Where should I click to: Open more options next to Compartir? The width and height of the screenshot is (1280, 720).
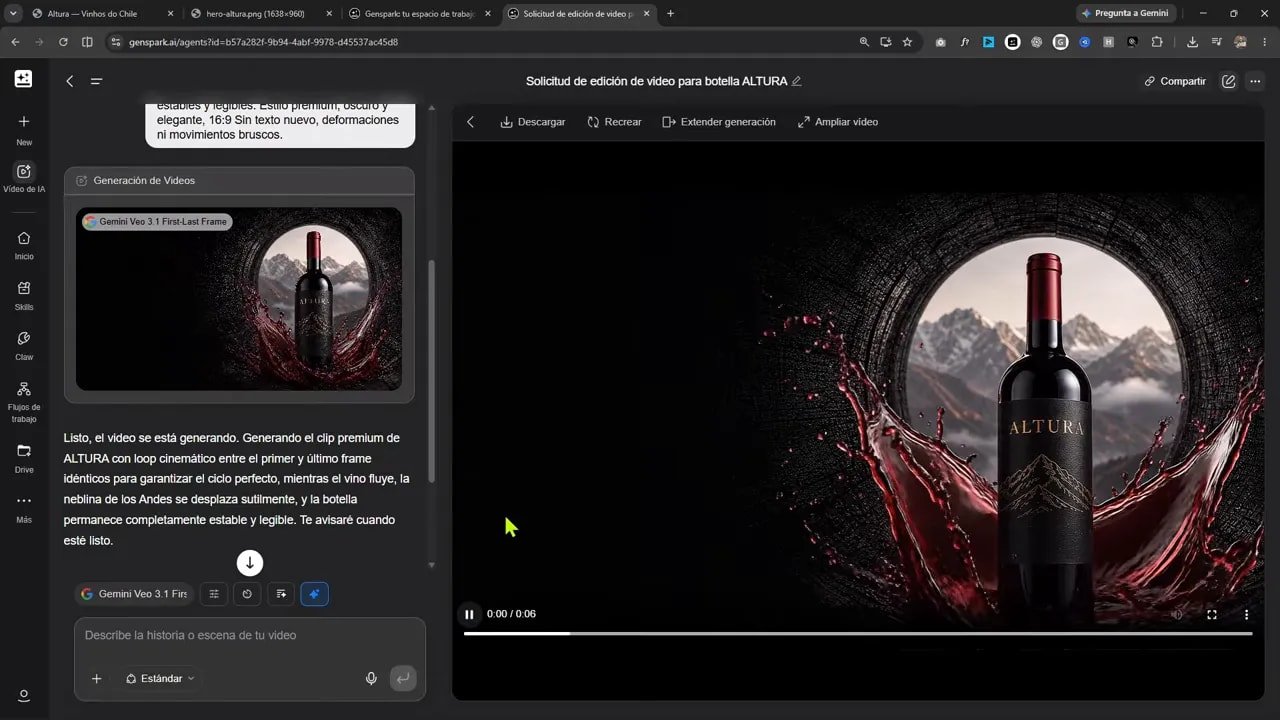(1255, 81)
